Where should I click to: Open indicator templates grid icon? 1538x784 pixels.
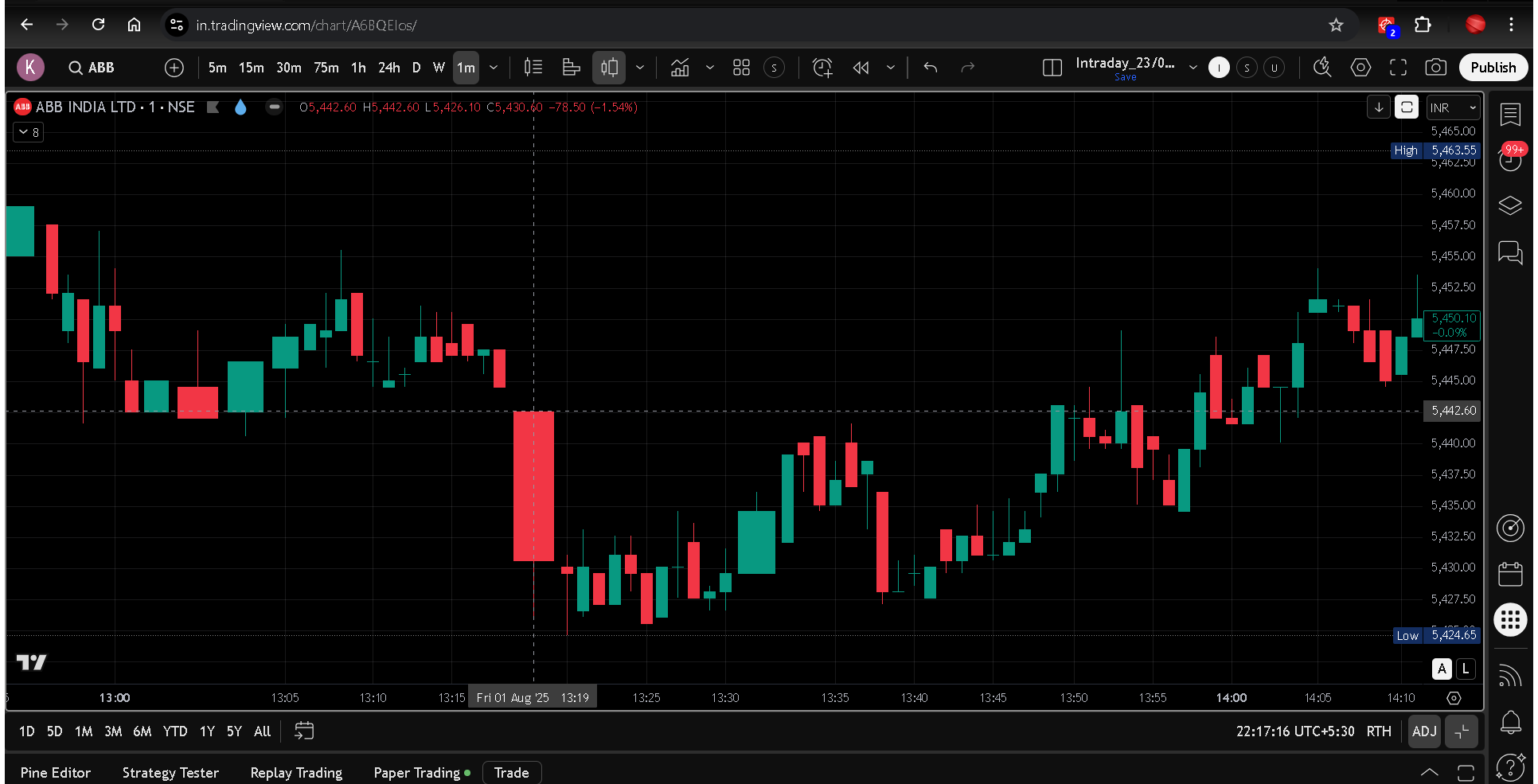741,68
